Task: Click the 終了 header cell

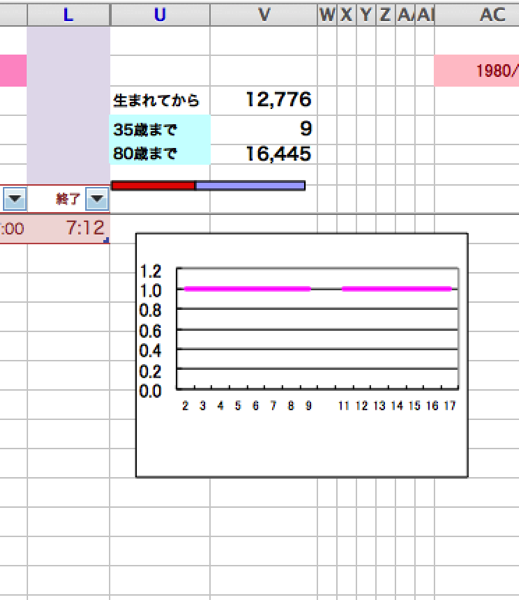Action: [x=69, y=199]
